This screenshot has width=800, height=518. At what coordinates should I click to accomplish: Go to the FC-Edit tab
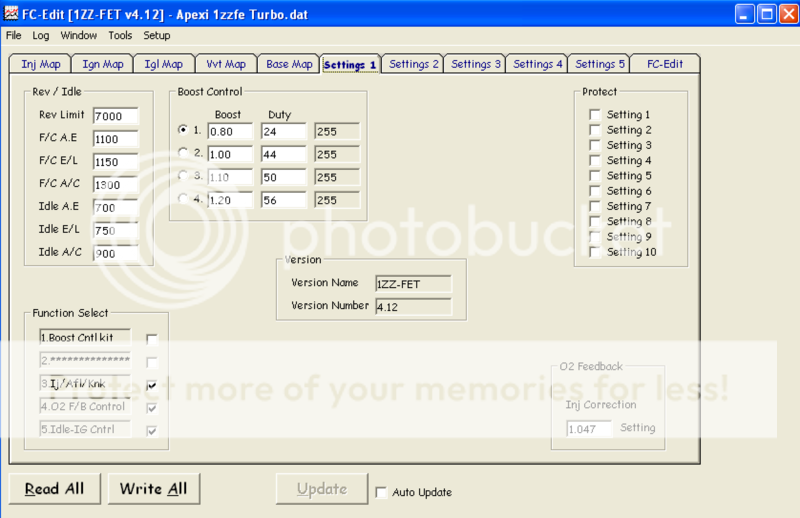point(664,64)
